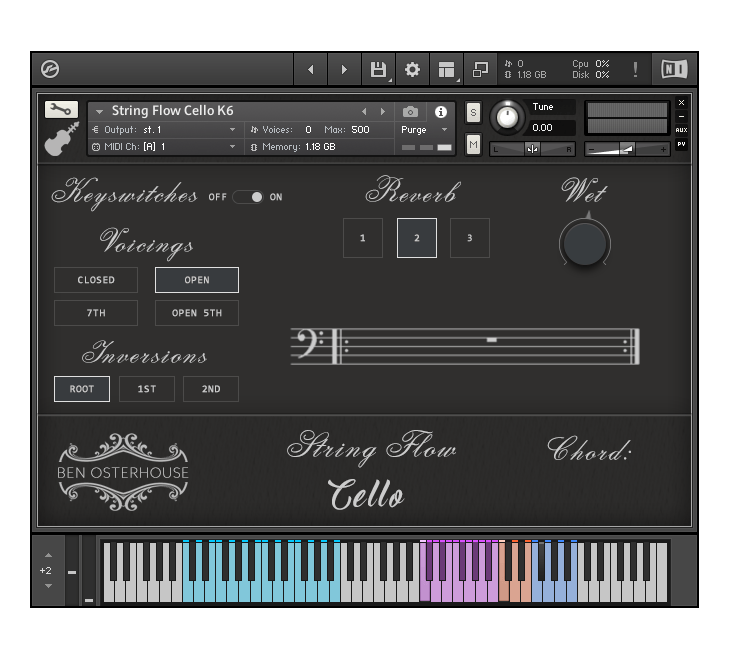Choose the CLOSED voicing button
730x655 pixels.
click(96, 280)
